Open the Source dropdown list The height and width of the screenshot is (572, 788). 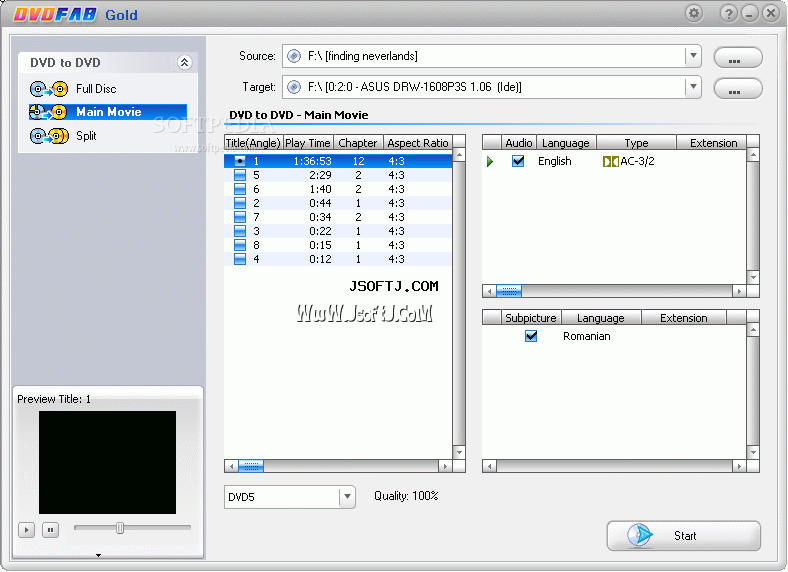click(x=693, y=56)
